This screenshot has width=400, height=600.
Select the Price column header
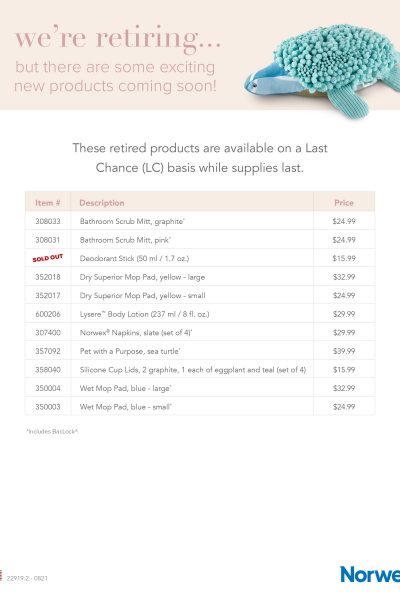[x=344, y=203]
